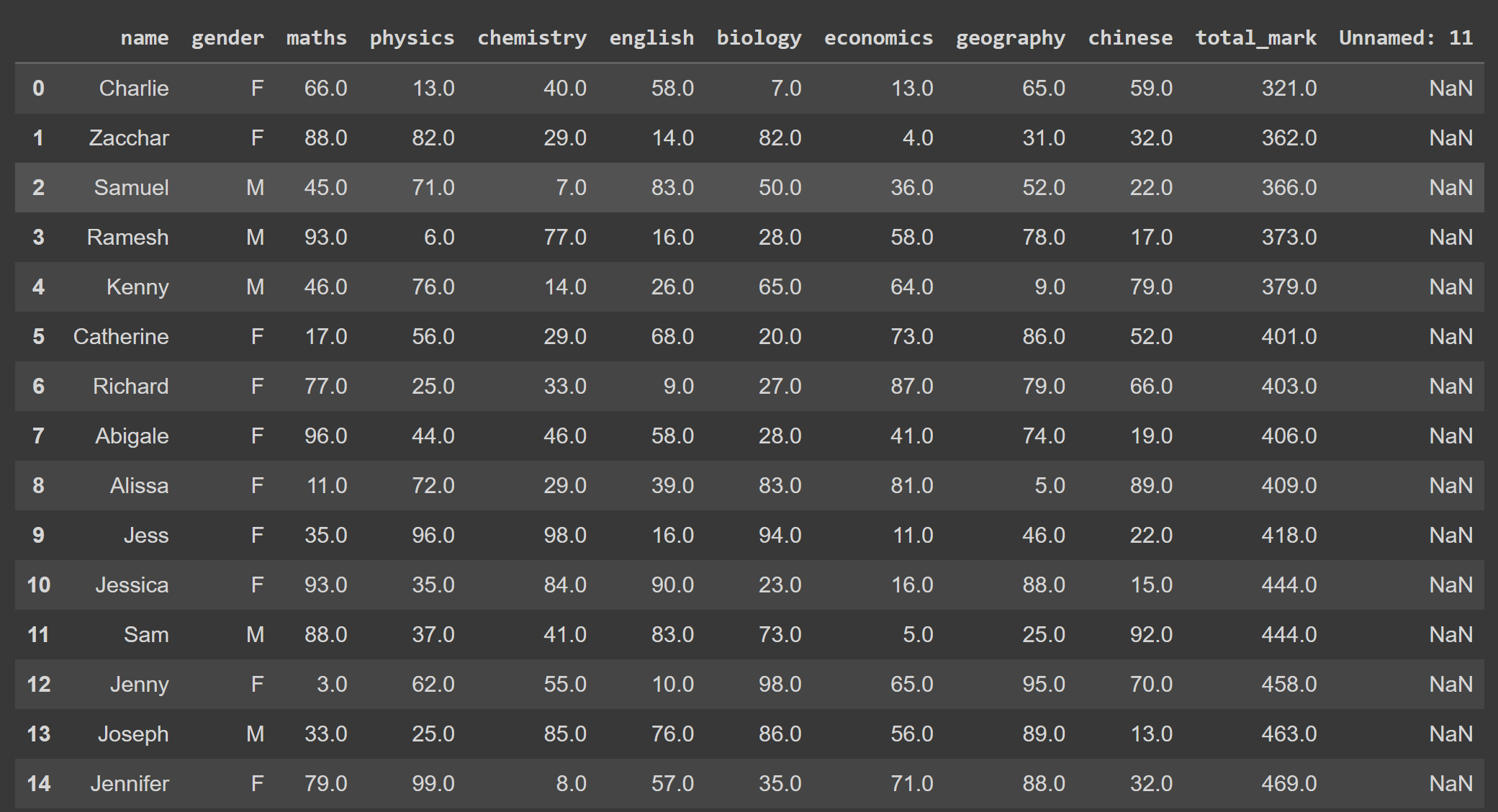Click Jess's chemistry score 98.0
This screenshot has width=1498, height=812.
pyautogui.click(x=564, y=536)
